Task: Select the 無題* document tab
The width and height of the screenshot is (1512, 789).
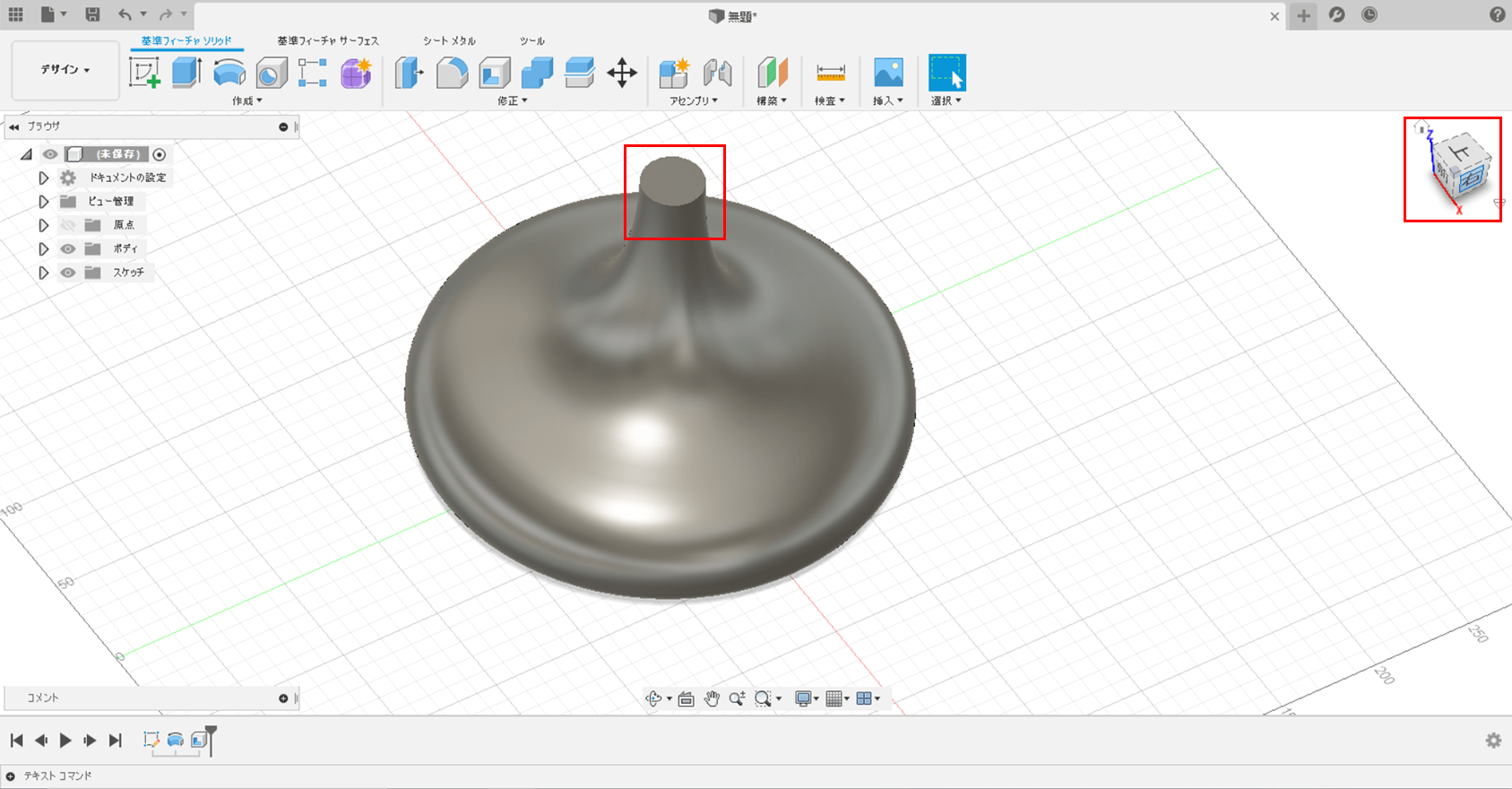Action: (x=733, y=16)
